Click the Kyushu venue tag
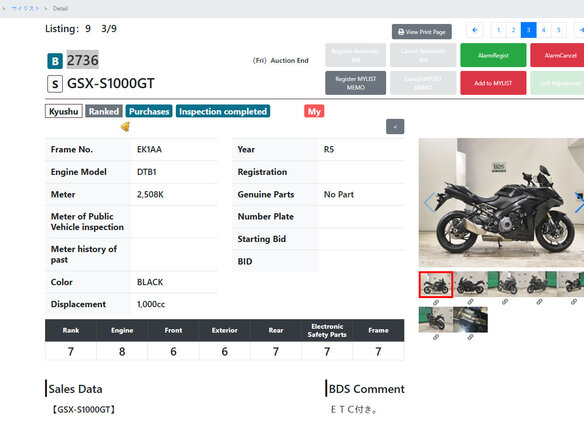Screen dimensions: 584x438 point(64,111)
